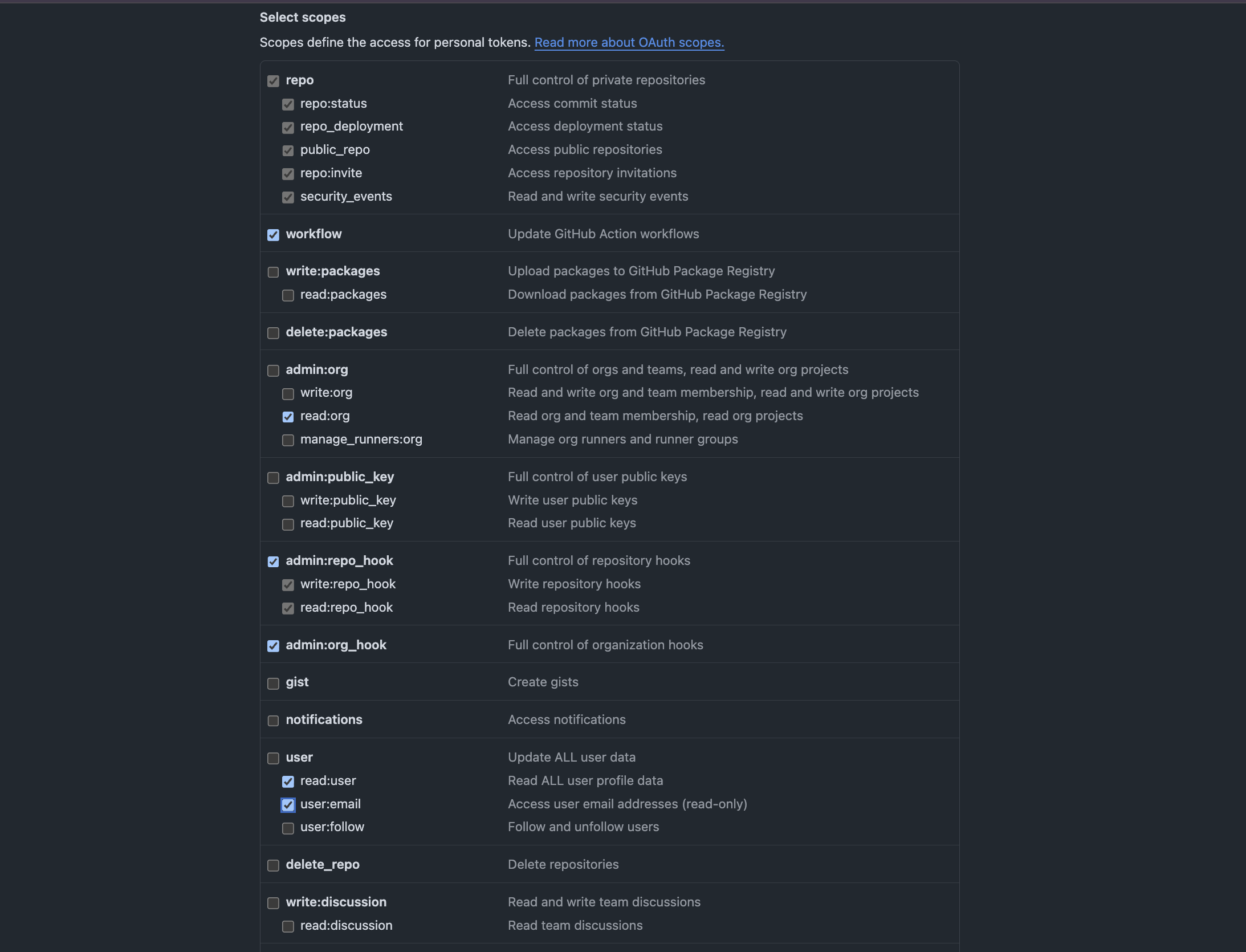Uncheck the top-level repo scope
The image size is (1246, 952).
pos(274,81)
